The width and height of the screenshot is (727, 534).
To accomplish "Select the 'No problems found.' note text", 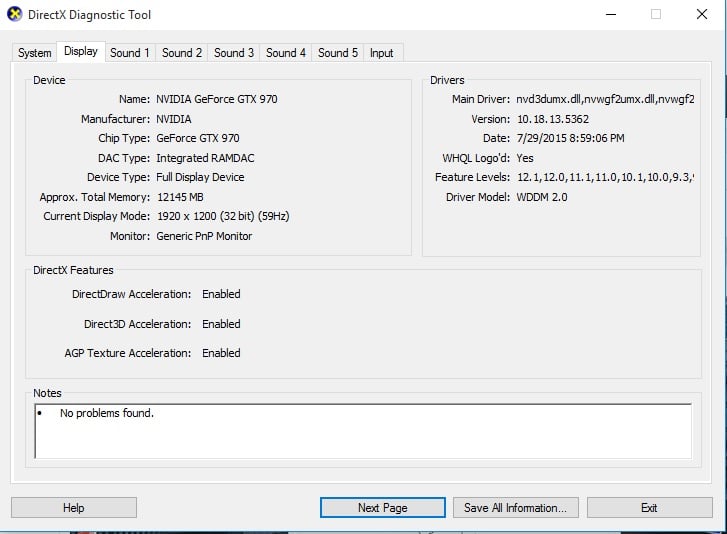I will coord(107,413).
